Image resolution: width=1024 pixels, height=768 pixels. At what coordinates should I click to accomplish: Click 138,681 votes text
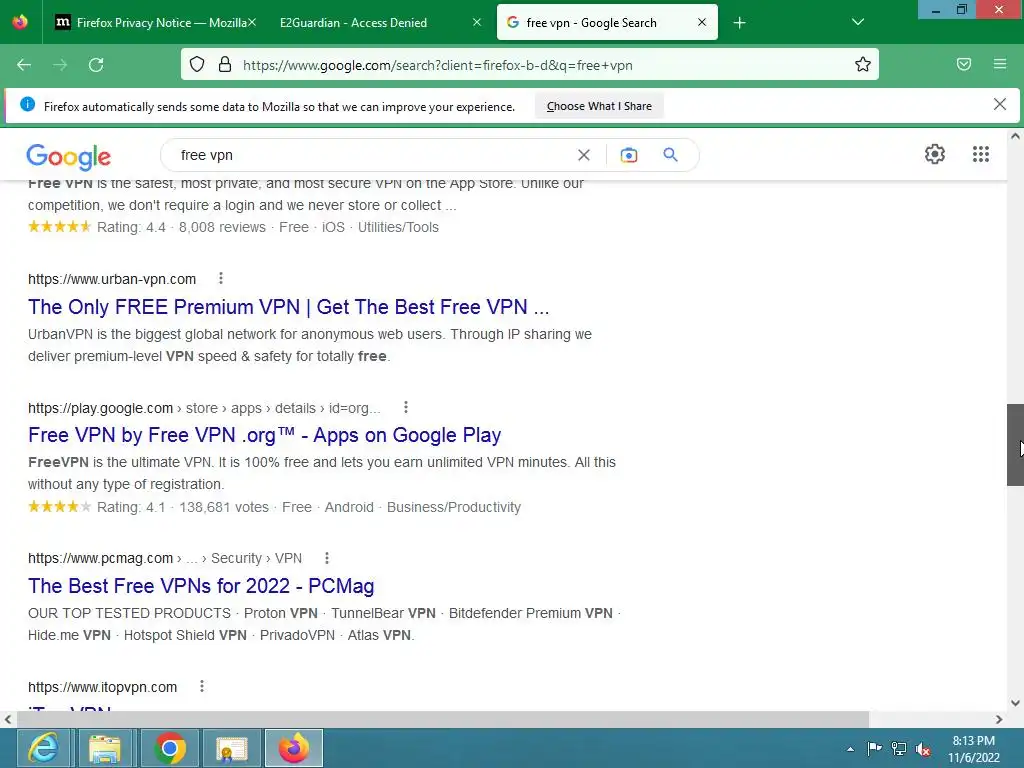point(224,507)
